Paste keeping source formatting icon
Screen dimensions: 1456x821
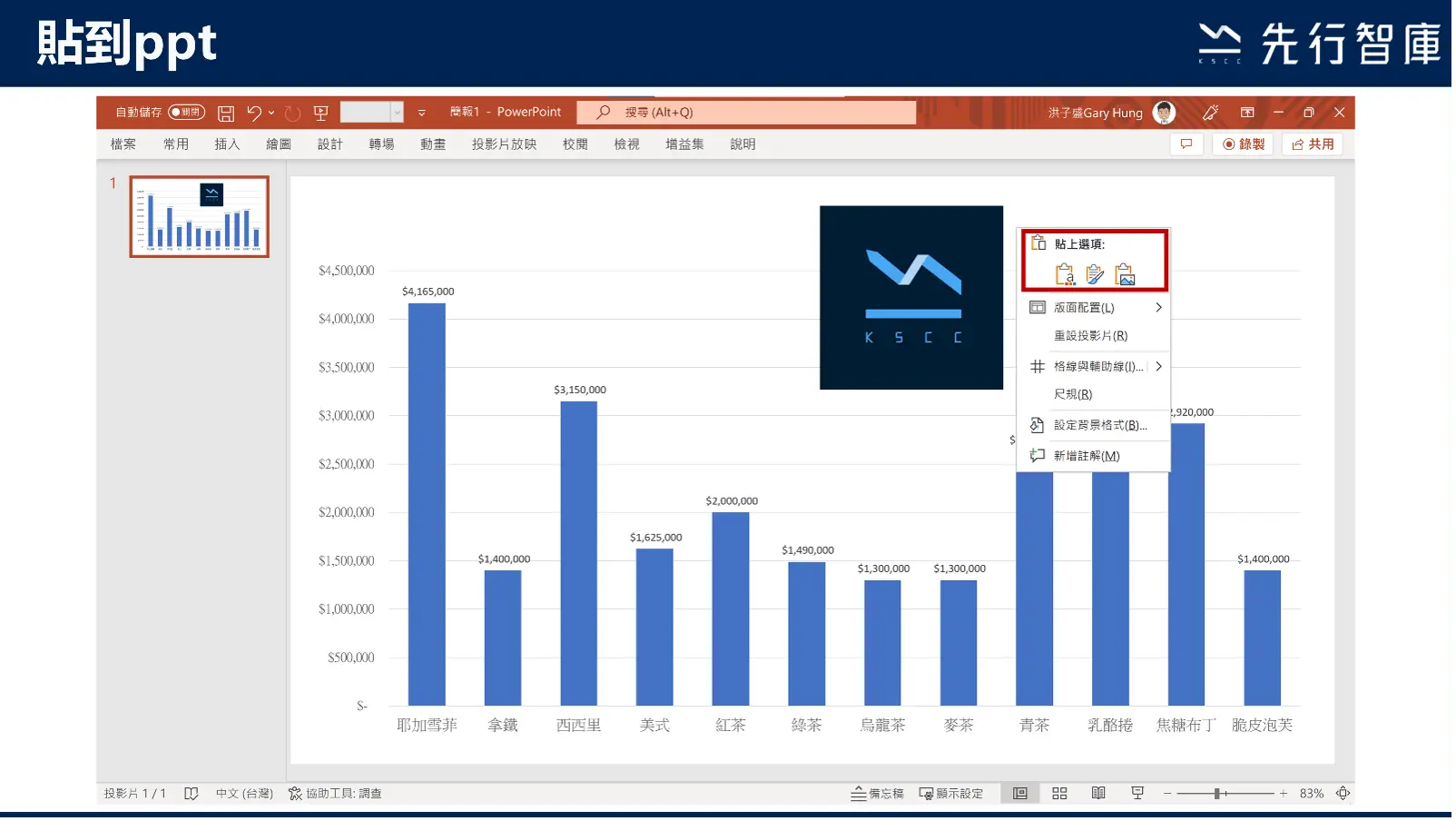(1095, 273)
